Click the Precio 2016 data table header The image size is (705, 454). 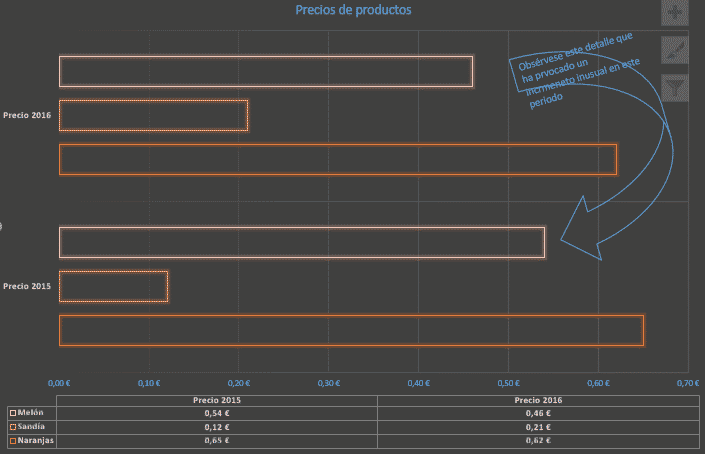[538, 400]
